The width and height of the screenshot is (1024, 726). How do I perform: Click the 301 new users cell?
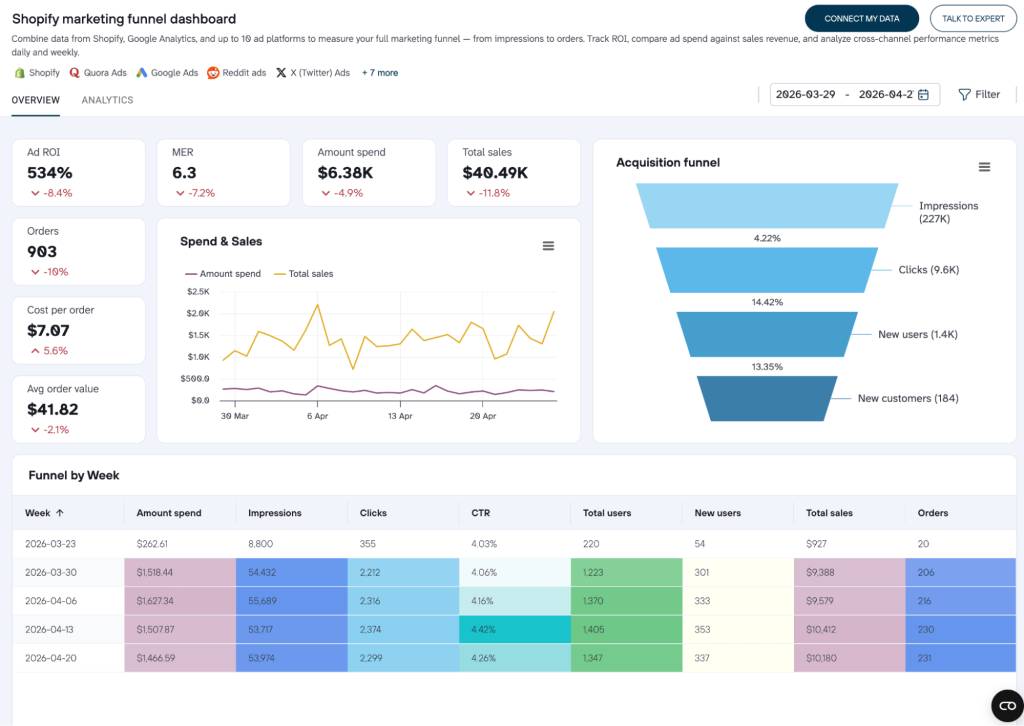(738, 573)
